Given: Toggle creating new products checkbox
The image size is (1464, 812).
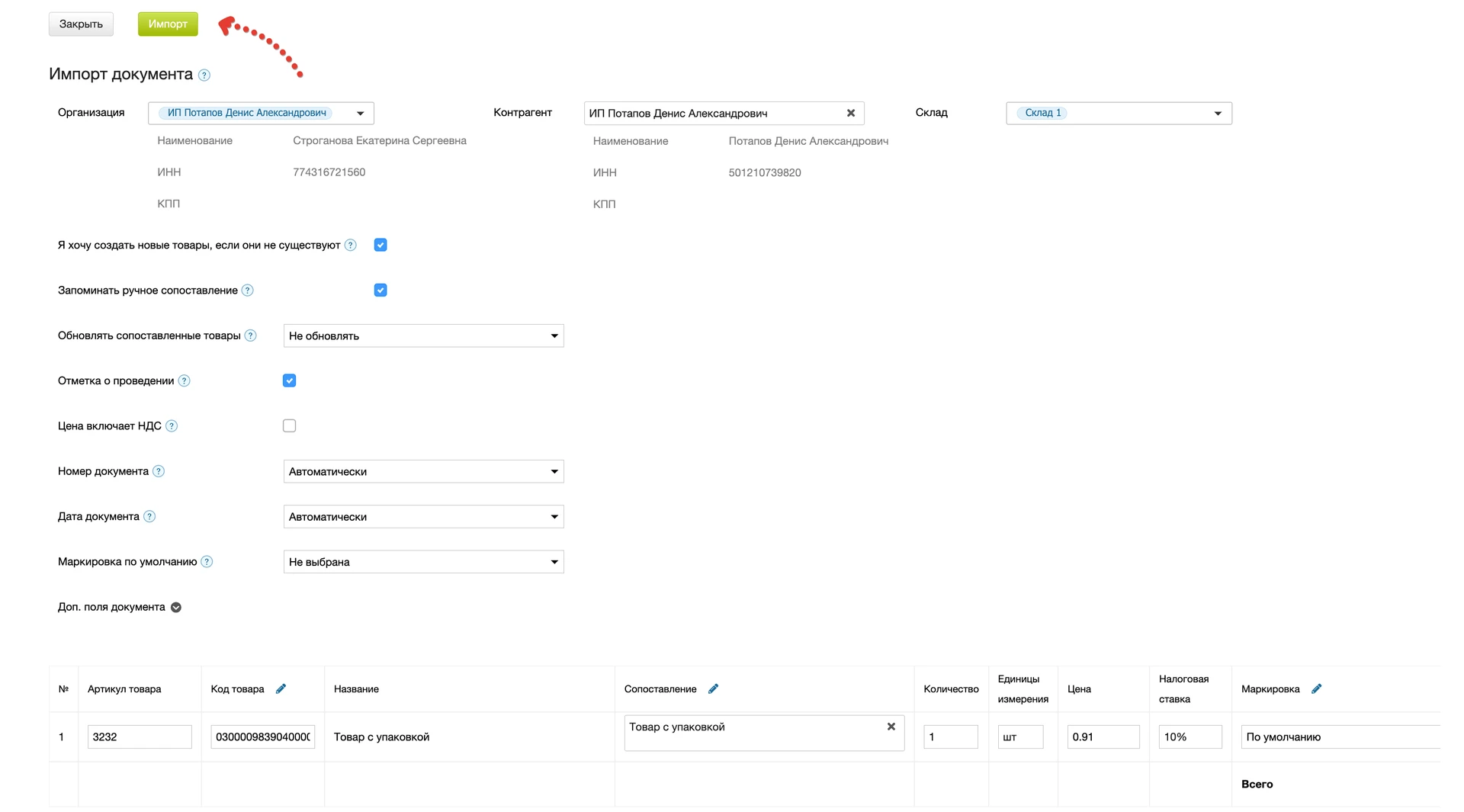Looking at the screenshot, I should tap(380, 245).
